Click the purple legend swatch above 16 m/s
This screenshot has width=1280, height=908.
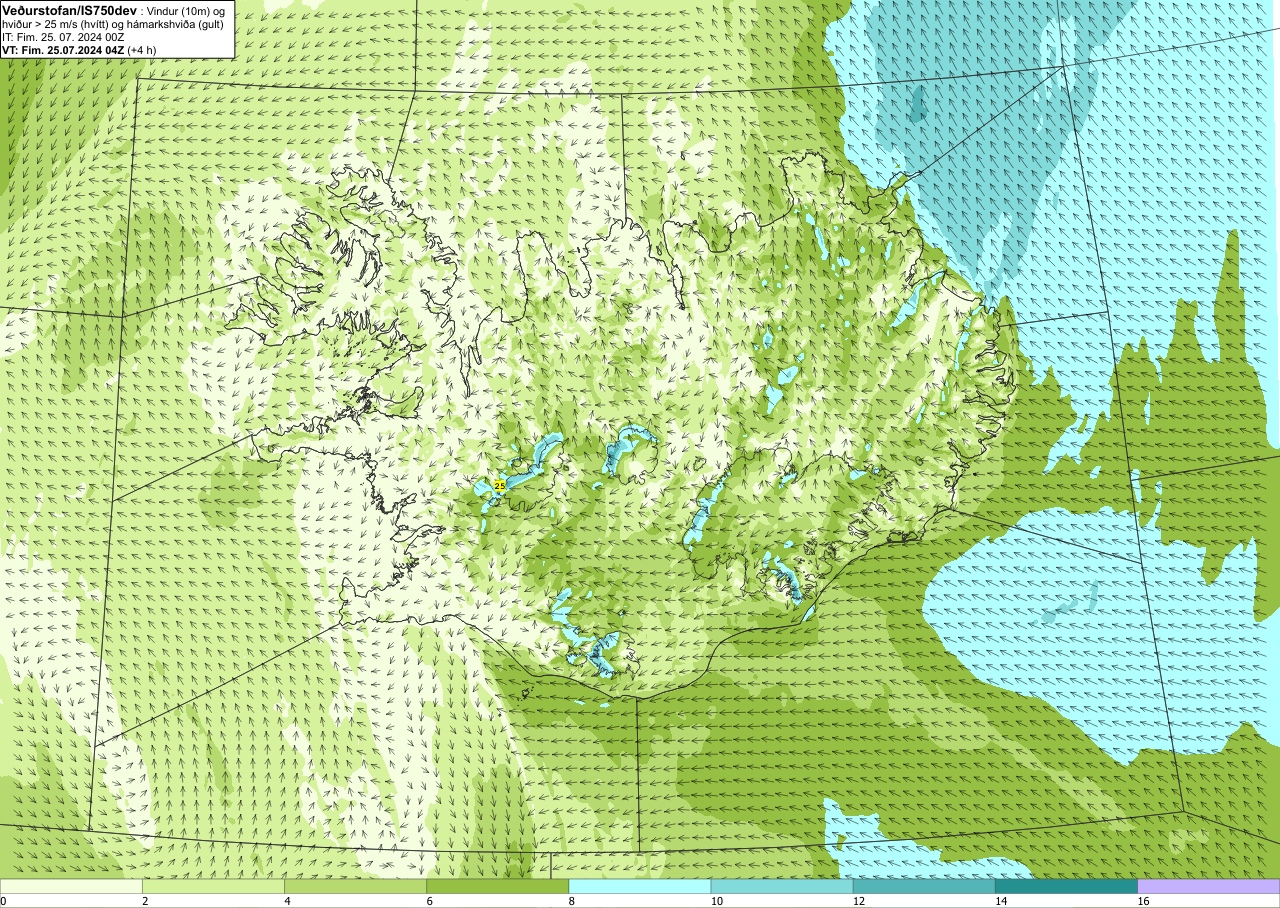click(1209, 886)
